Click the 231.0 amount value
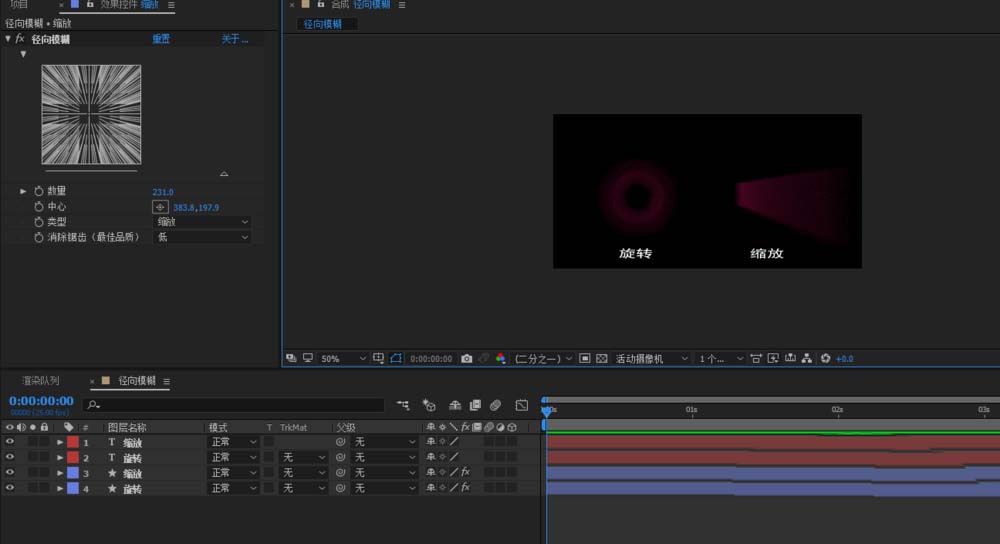Screen dimensions: 1000x544 163,192
